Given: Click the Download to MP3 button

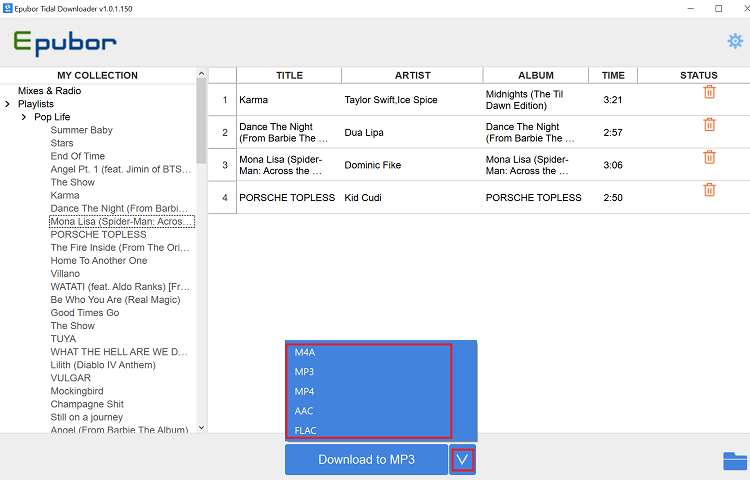Looking at the screenshot, I should point(366,460).
